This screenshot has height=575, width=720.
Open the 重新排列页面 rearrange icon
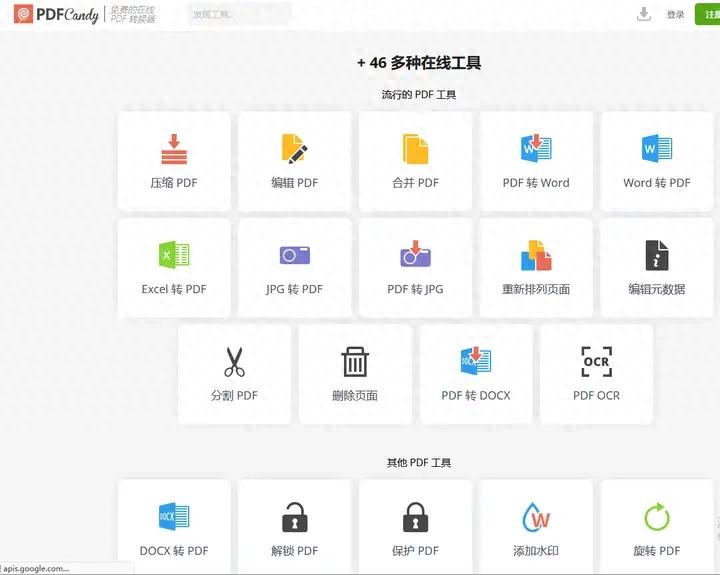(x=536, y=255)
